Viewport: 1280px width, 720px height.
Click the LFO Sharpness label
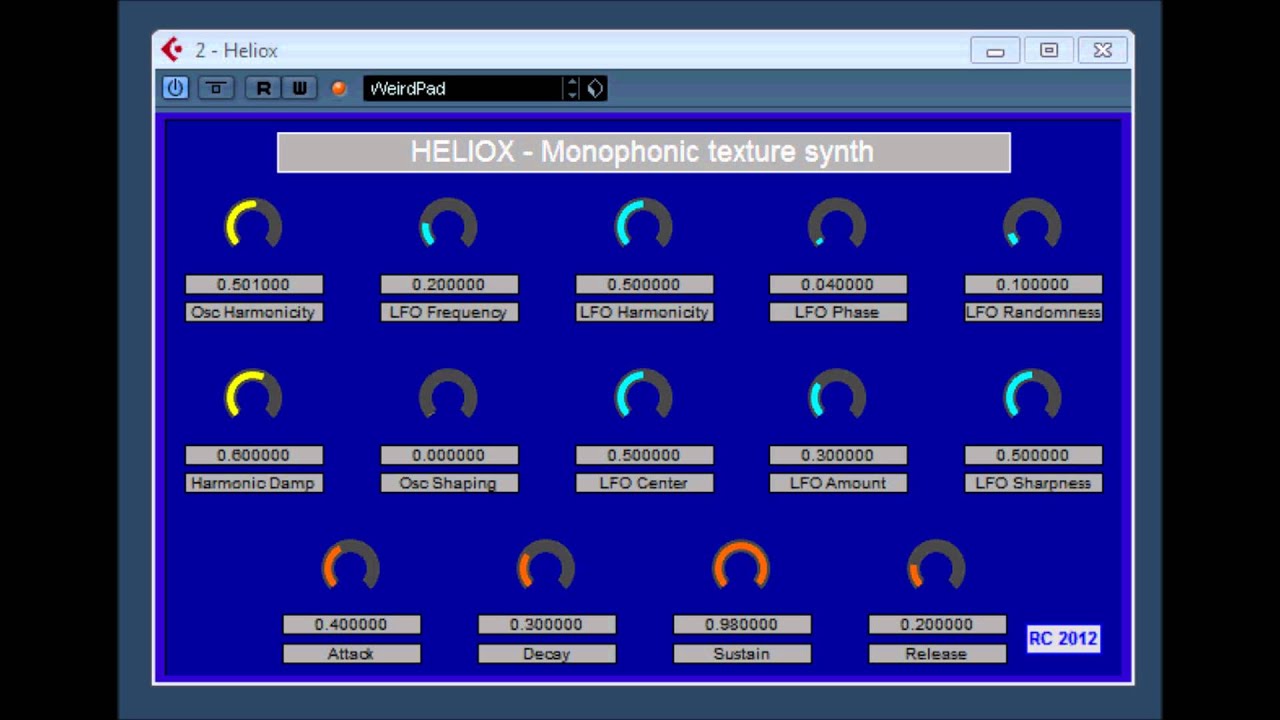point(1033,483)
